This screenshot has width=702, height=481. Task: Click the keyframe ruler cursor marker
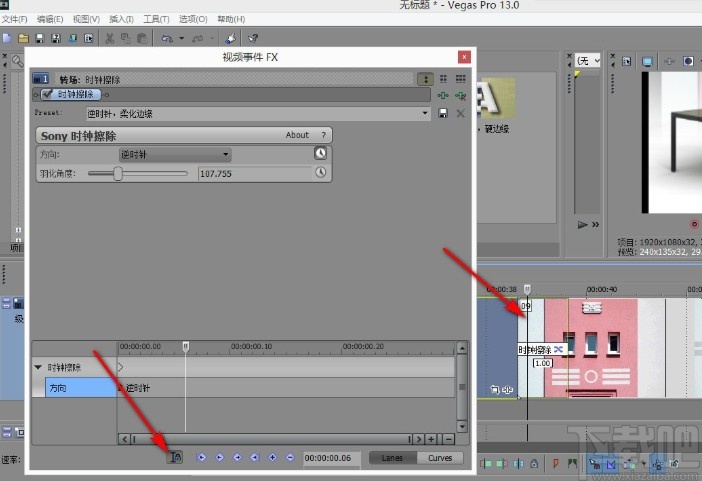(186, 346)
